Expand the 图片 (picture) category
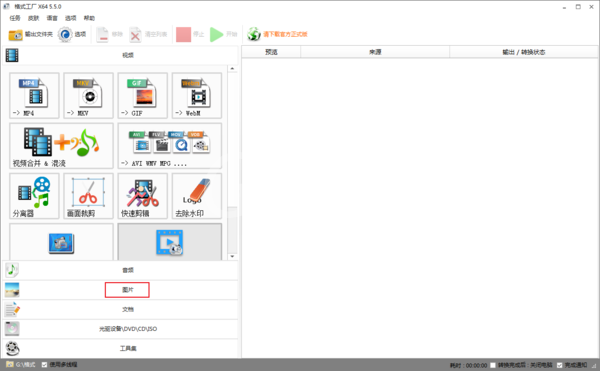600x371 pixels. point(121,290)
